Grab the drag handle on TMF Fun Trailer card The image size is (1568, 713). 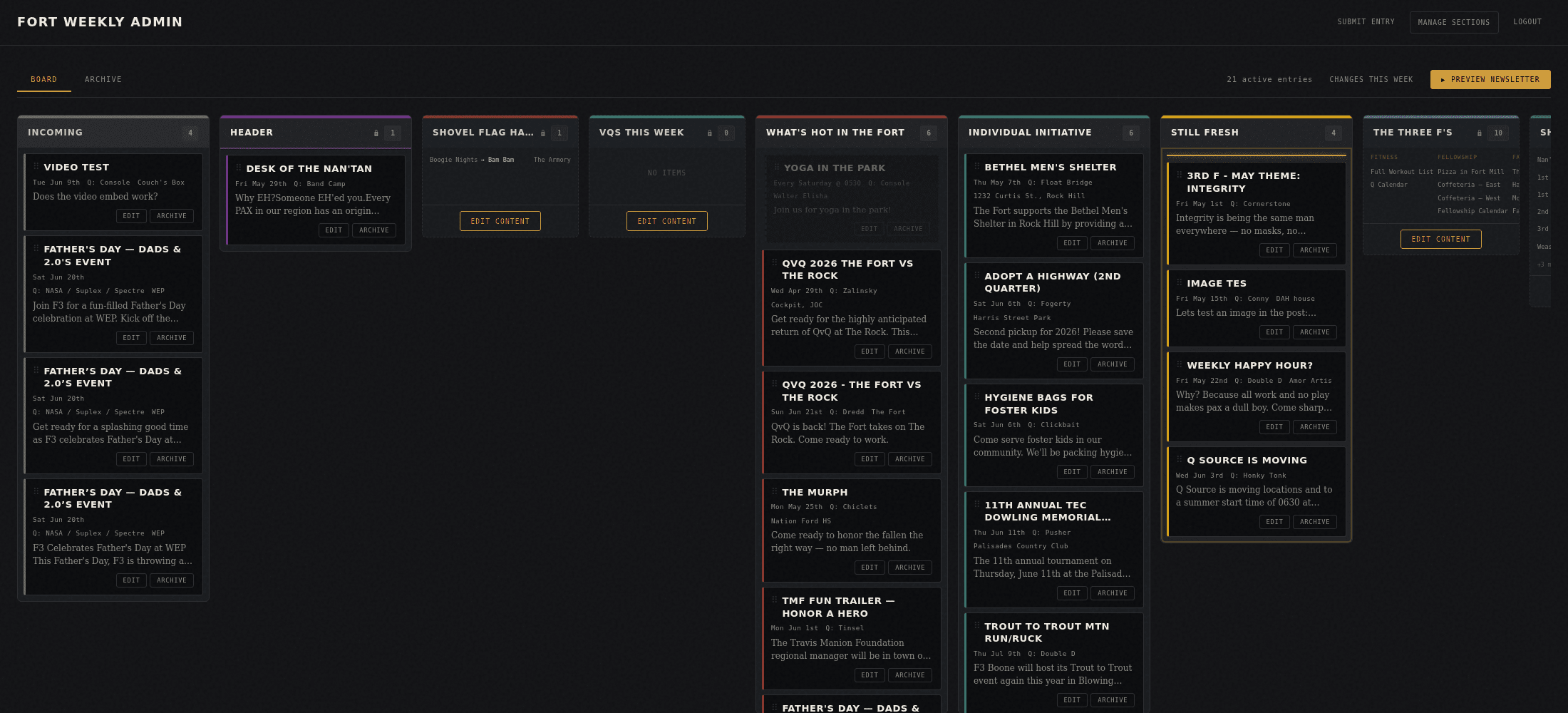(774, 600)
